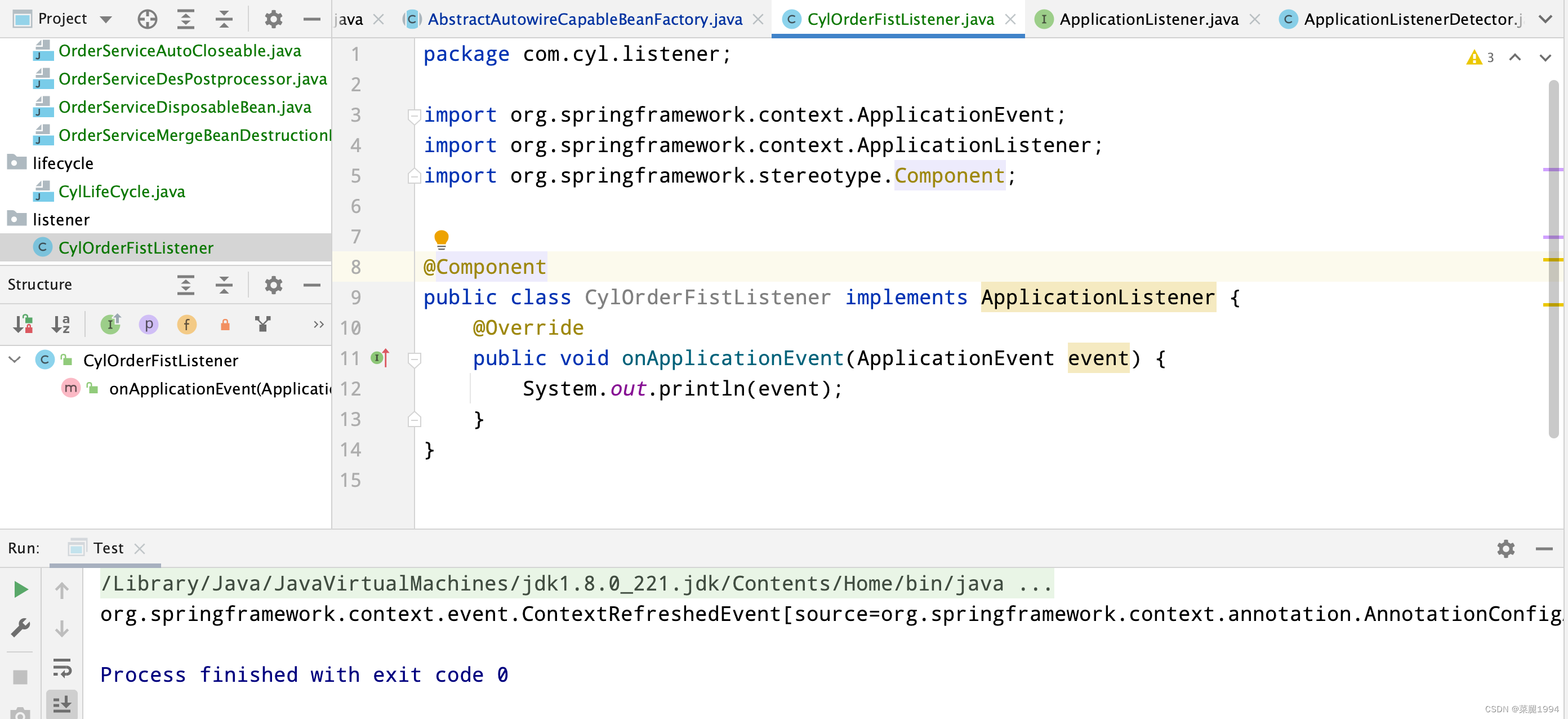
Task: Click the fold end marker on line 5
Action: pos(415,176)
